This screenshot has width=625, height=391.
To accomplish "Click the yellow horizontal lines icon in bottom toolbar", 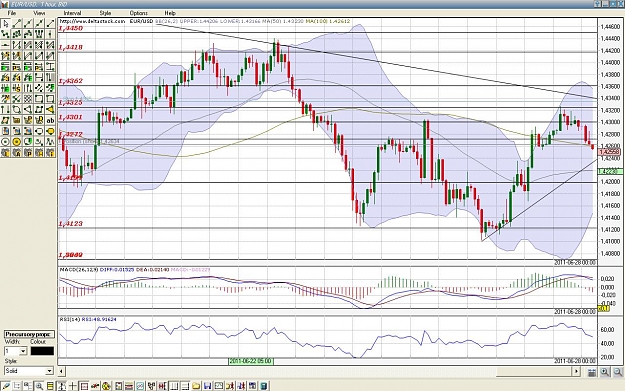I will [x=50, y=386].
